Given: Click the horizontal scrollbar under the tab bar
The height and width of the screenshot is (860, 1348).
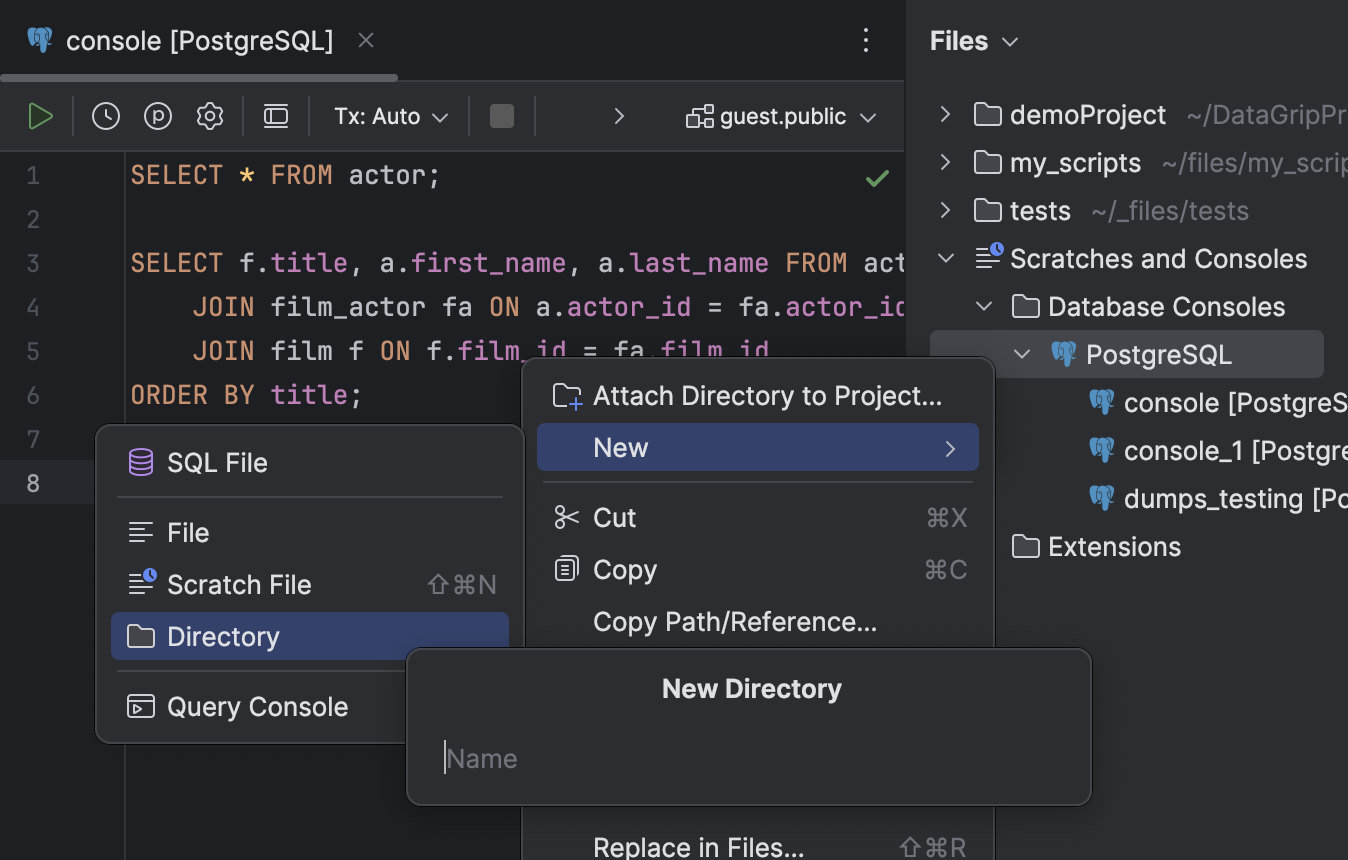Looking at the screenshot, I should click(198, 76).
